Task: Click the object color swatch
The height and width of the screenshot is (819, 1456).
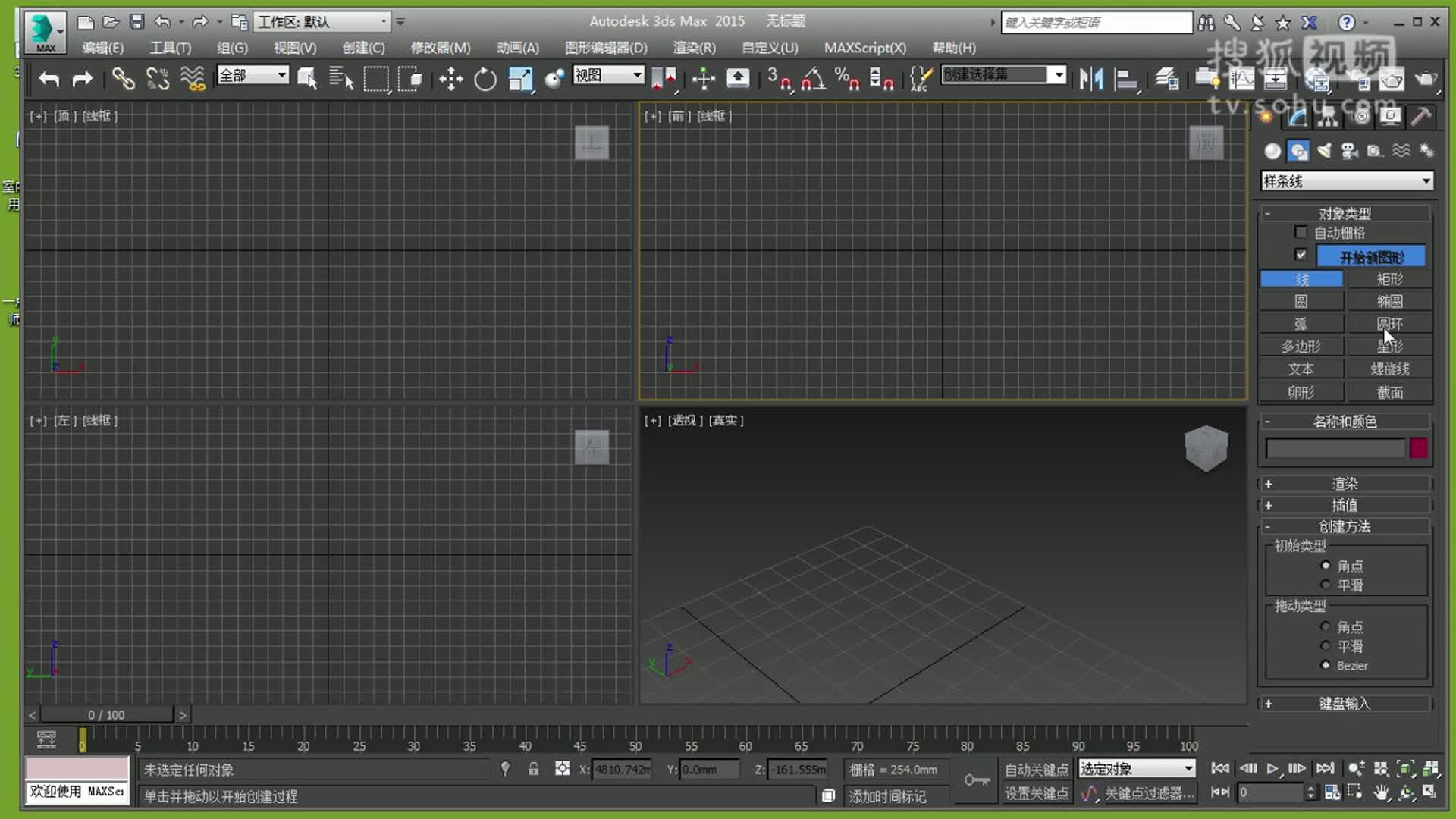Action: tap(1417, 448)
